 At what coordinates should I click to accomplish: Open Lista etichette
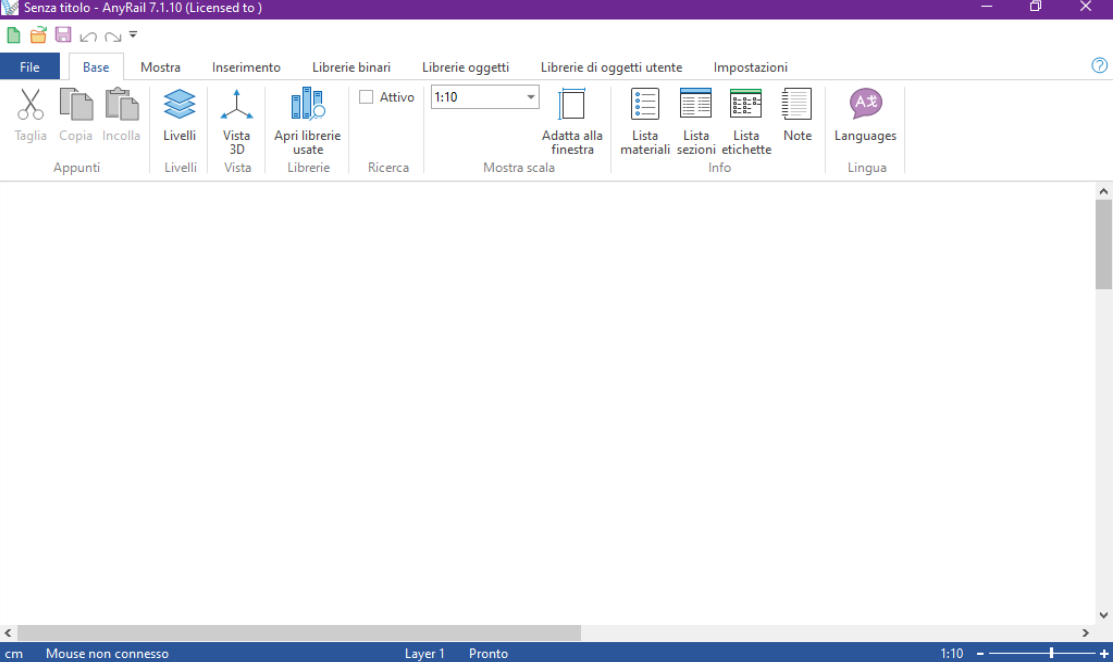(746, 121)
